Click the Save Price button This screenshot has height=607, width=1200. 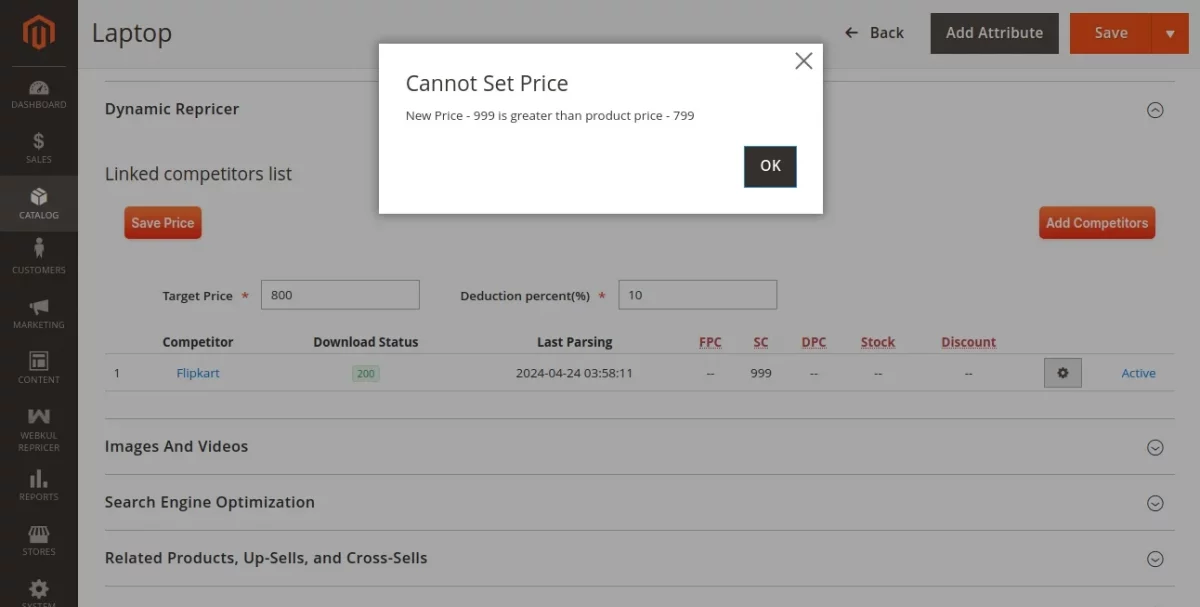162,222
